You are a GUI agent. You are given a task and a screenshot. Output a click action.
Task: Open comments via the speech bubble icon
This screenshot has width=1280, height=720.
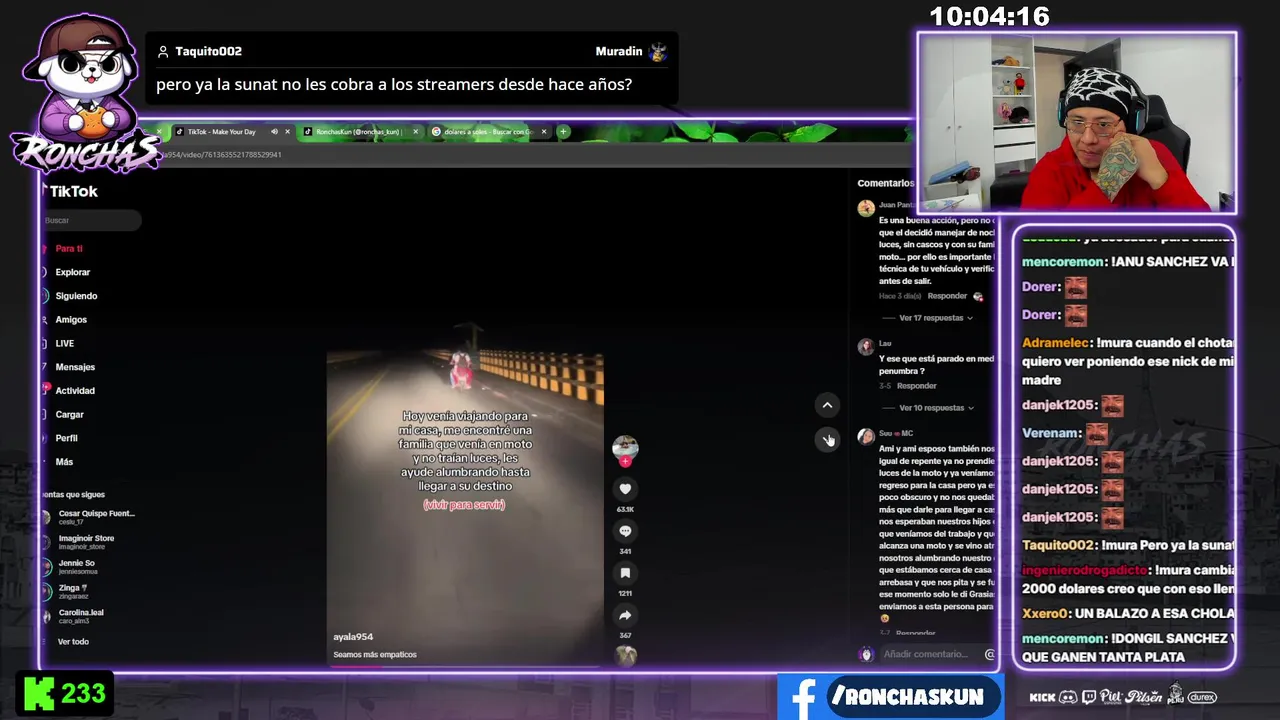(625, 531)
